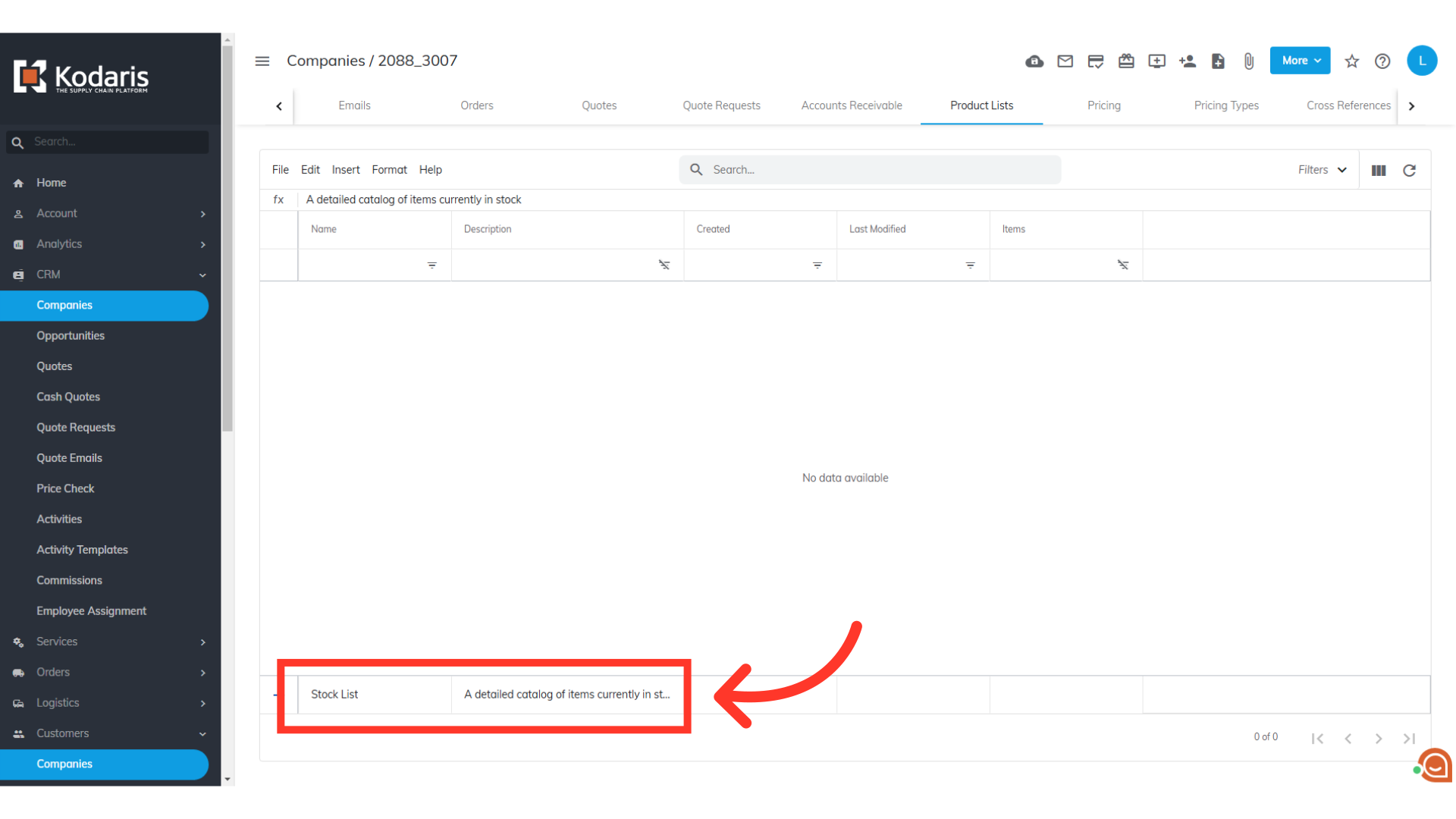Screen dimensions: 1456x819
Task: Click the add document icon
Action: (x=1218, y=61)
